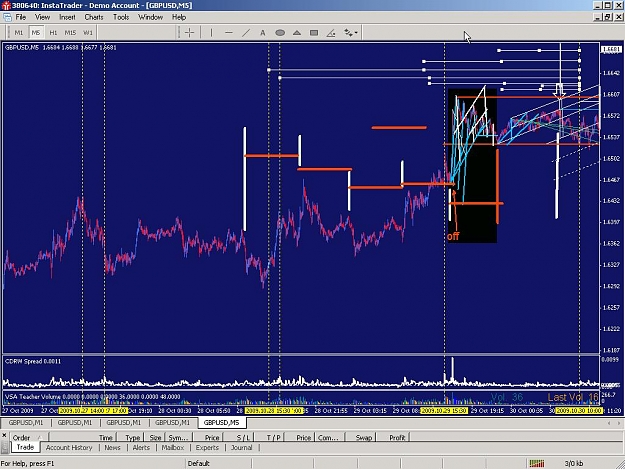Open the Help menu
The image size is (625, 469).
coord(179,17)
